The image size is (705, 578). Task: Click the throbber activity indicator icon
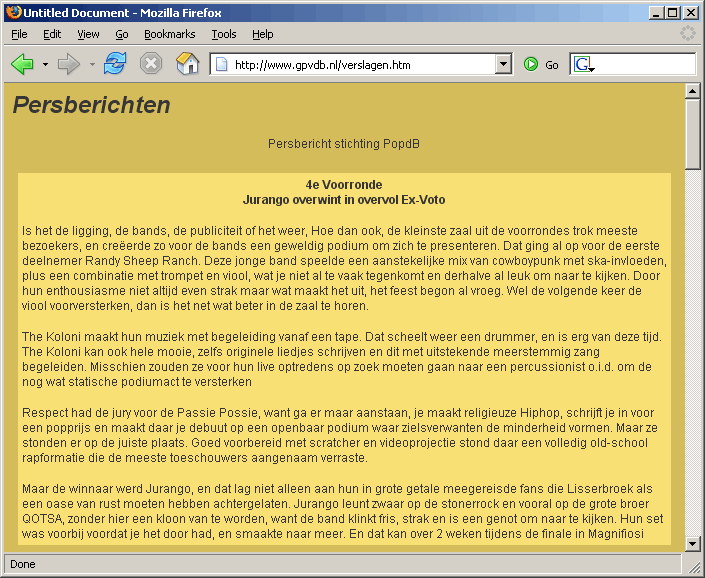[687, 33]
